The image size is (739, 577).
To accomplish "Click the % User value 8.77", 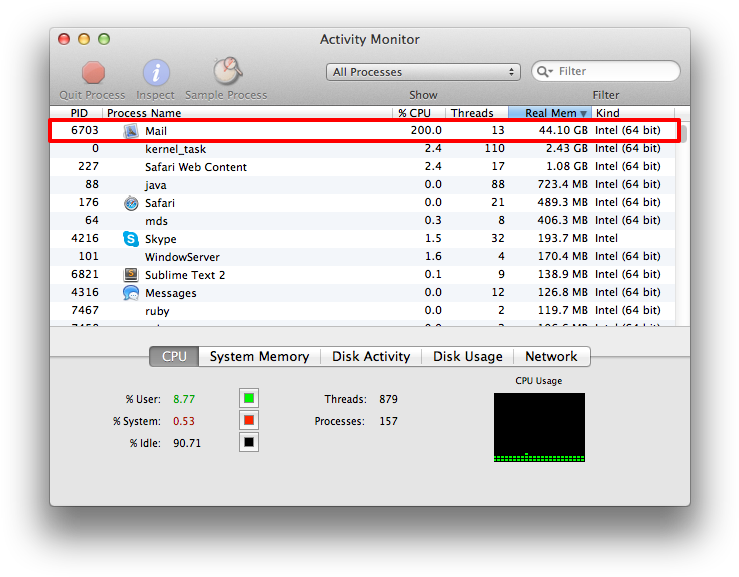I will pyautogui.click(x=184, y=399).
